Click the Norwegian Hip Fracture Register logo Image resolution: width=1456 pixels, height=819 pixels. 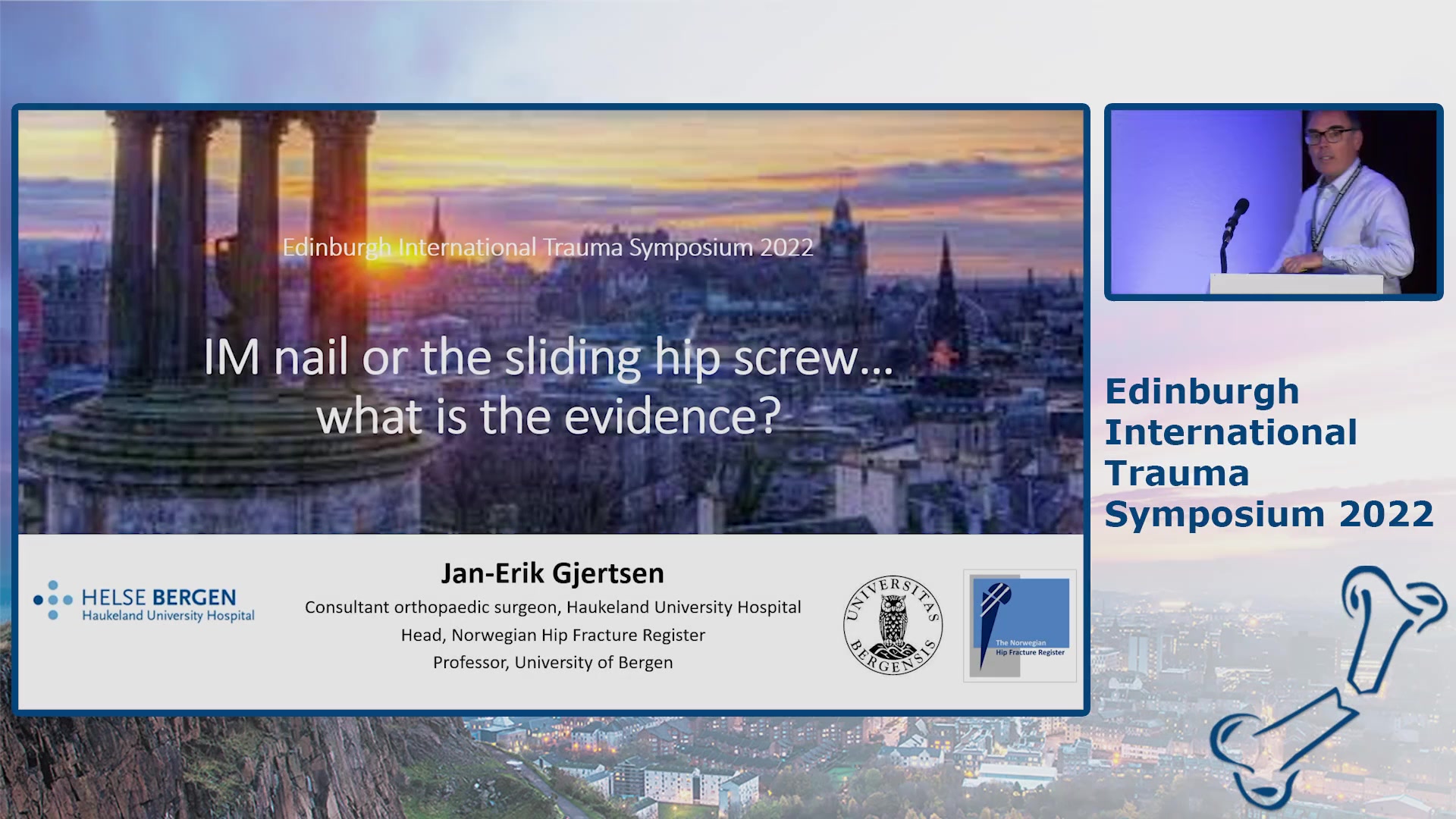[x=1020, y=626]
